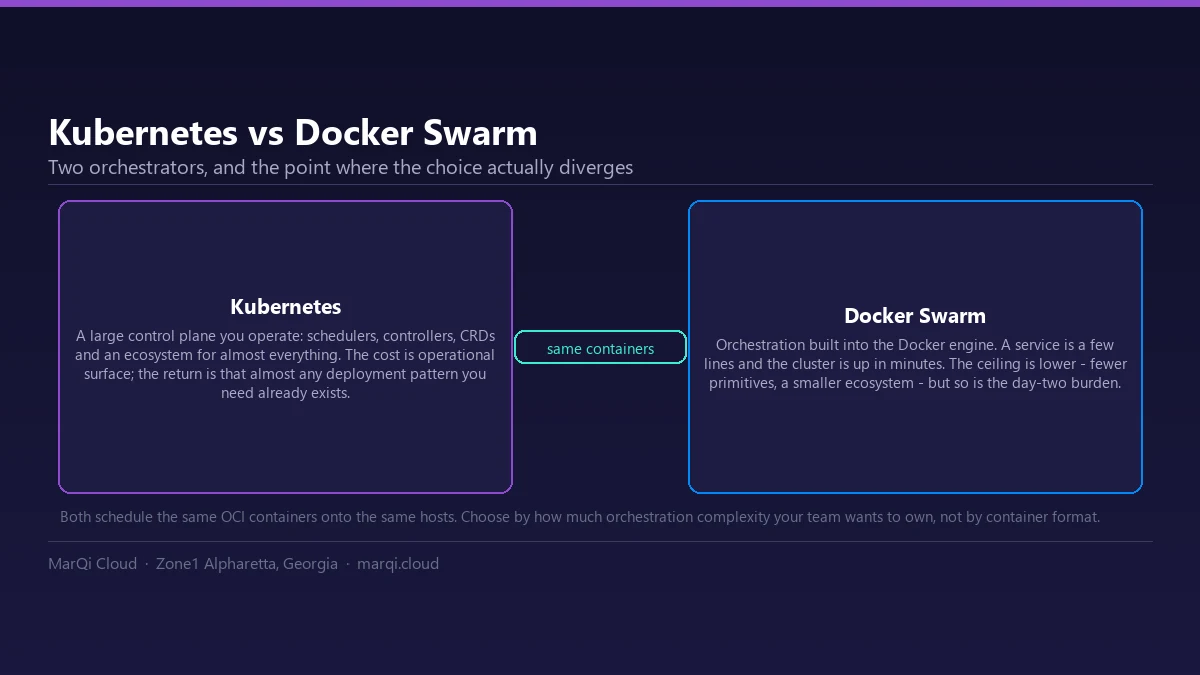The width and height of the screenshot is (1200, 675).
Task: Click the 'Kubernetes vs Docker Swarm' slide title
Action: [293, 132]
